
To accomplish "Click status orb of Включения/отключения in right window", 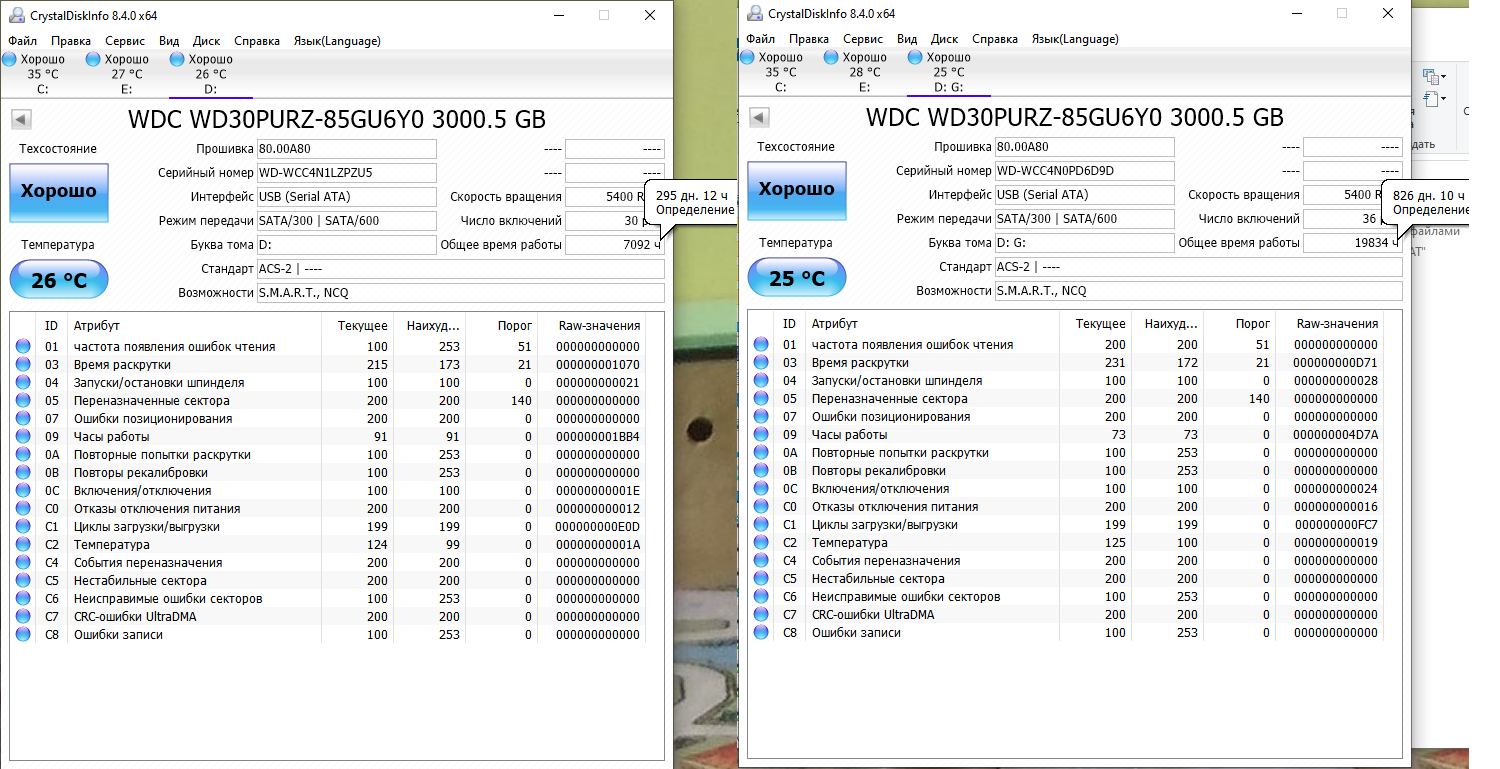I will [761, 489].
